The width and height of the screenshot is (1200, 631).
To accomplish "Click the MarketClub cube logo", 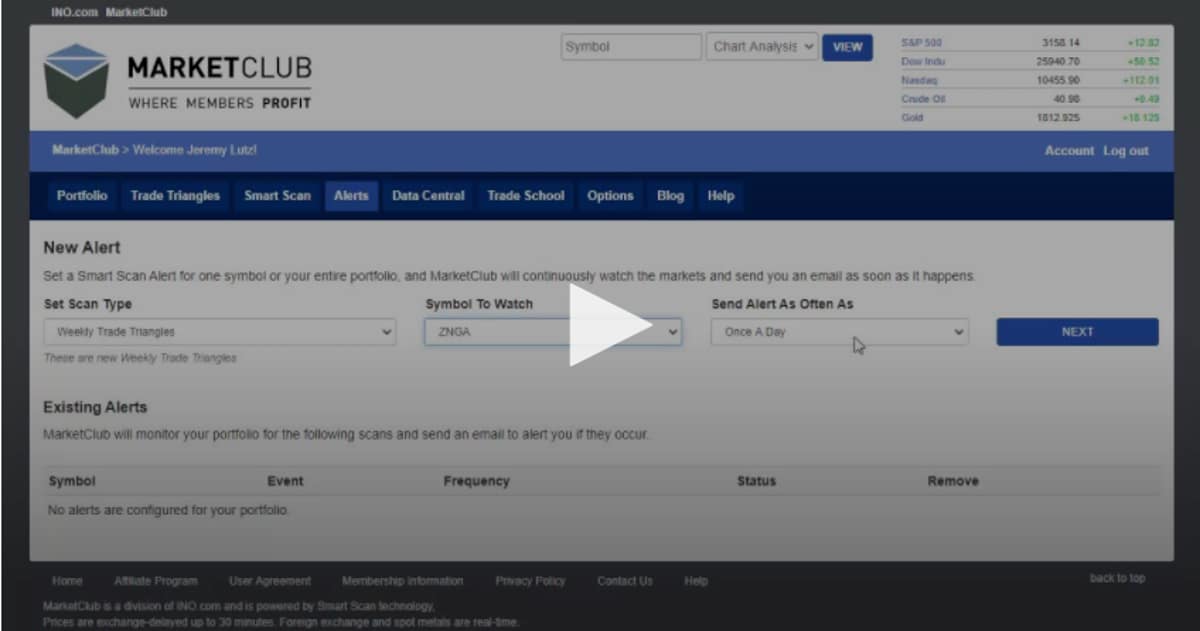I will coord(76,80).
